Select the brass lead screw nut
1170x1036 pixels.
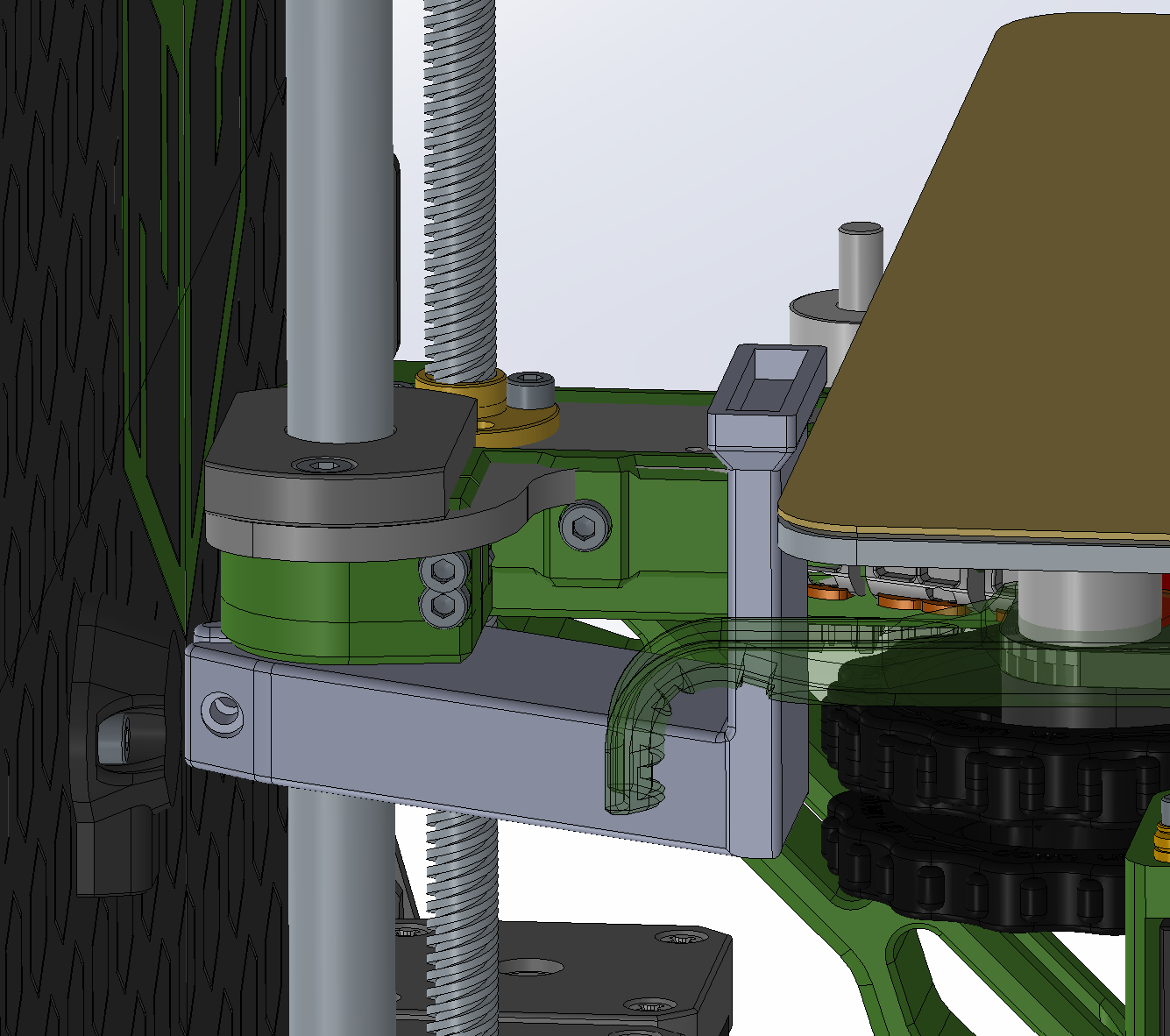coord(489,409)
